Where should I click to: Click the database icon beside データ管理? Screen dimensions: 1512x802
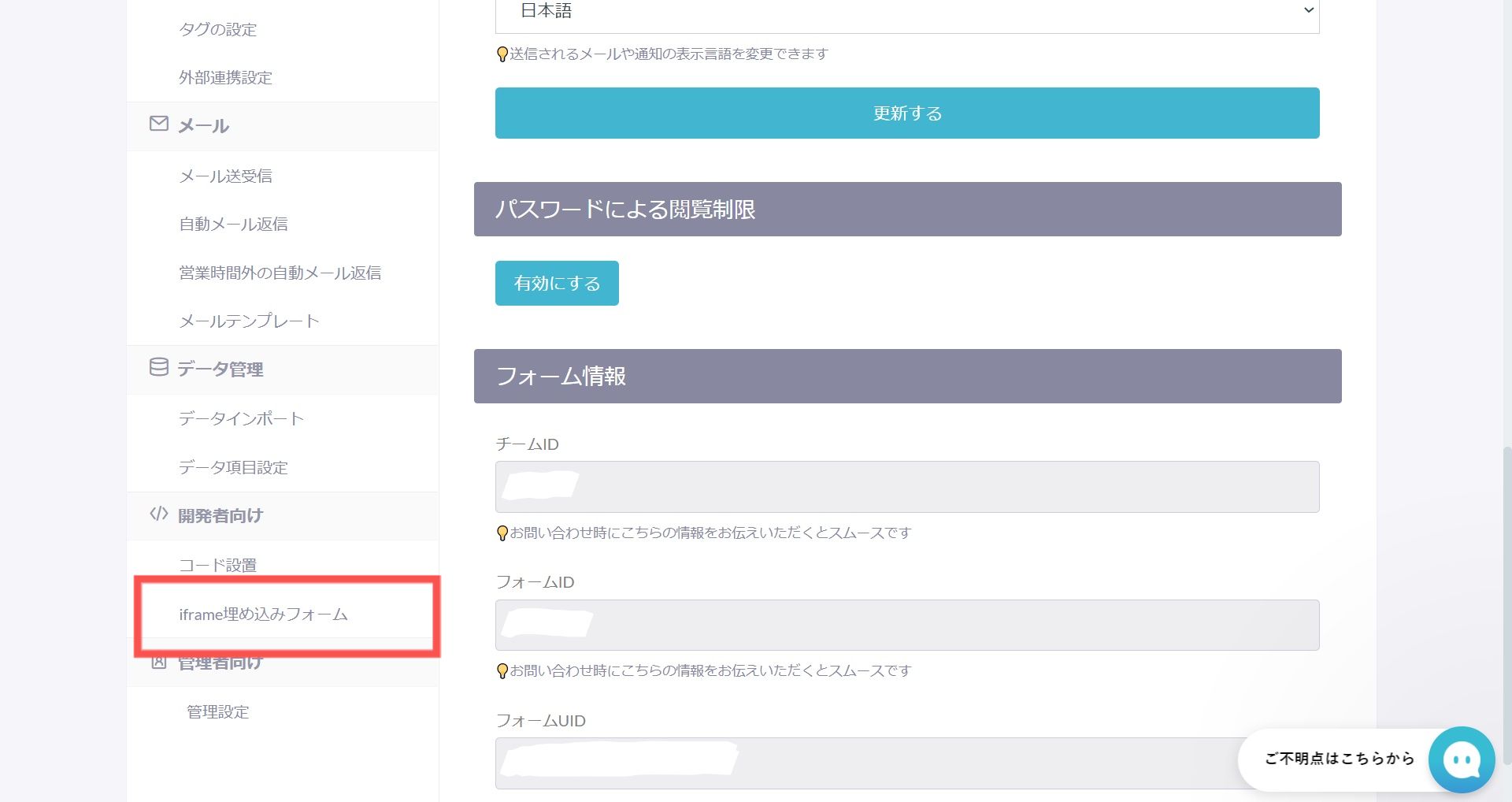pos(158,367)
